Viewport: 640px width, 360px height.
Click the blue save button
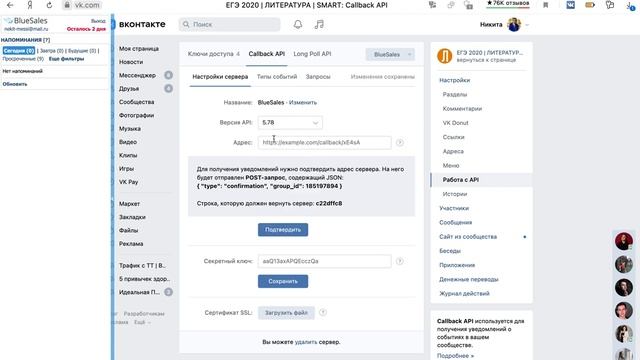tap(283, 281)
